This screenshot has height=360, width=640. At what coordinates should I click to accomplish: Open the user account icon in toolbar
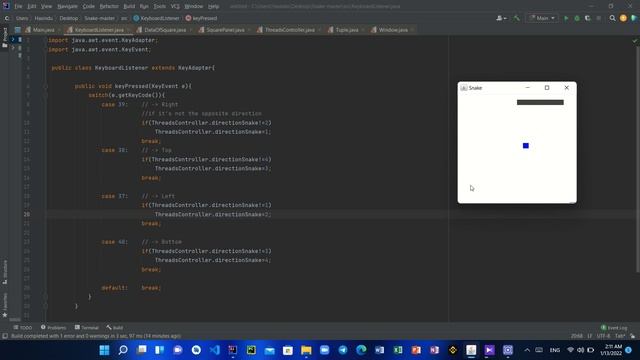click(501, 18)
